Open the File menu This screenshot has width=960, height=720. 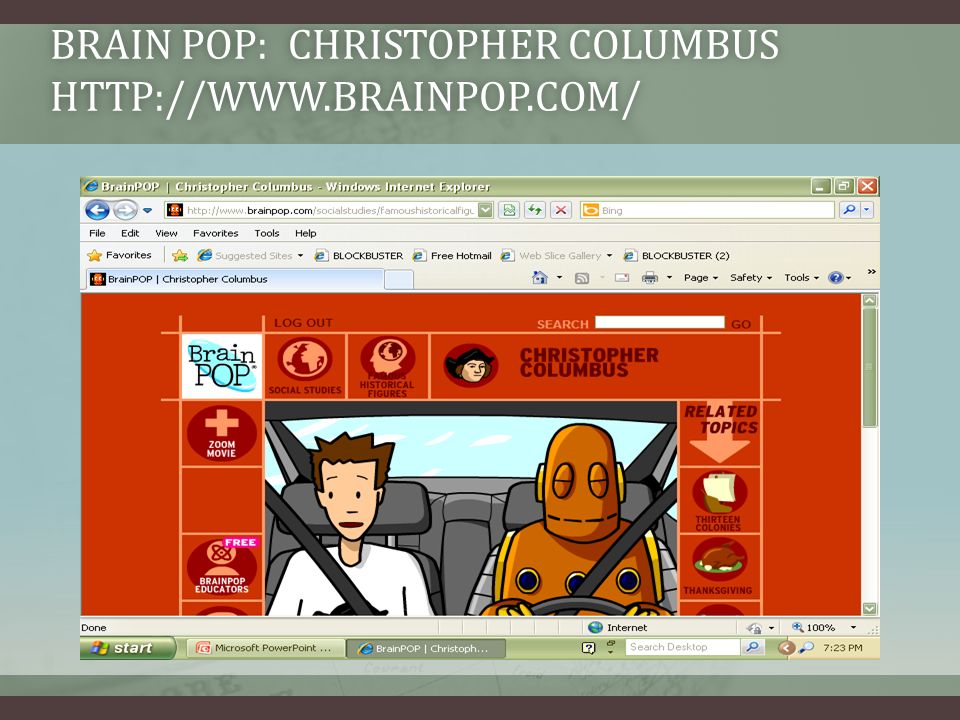tap(97, 233)
